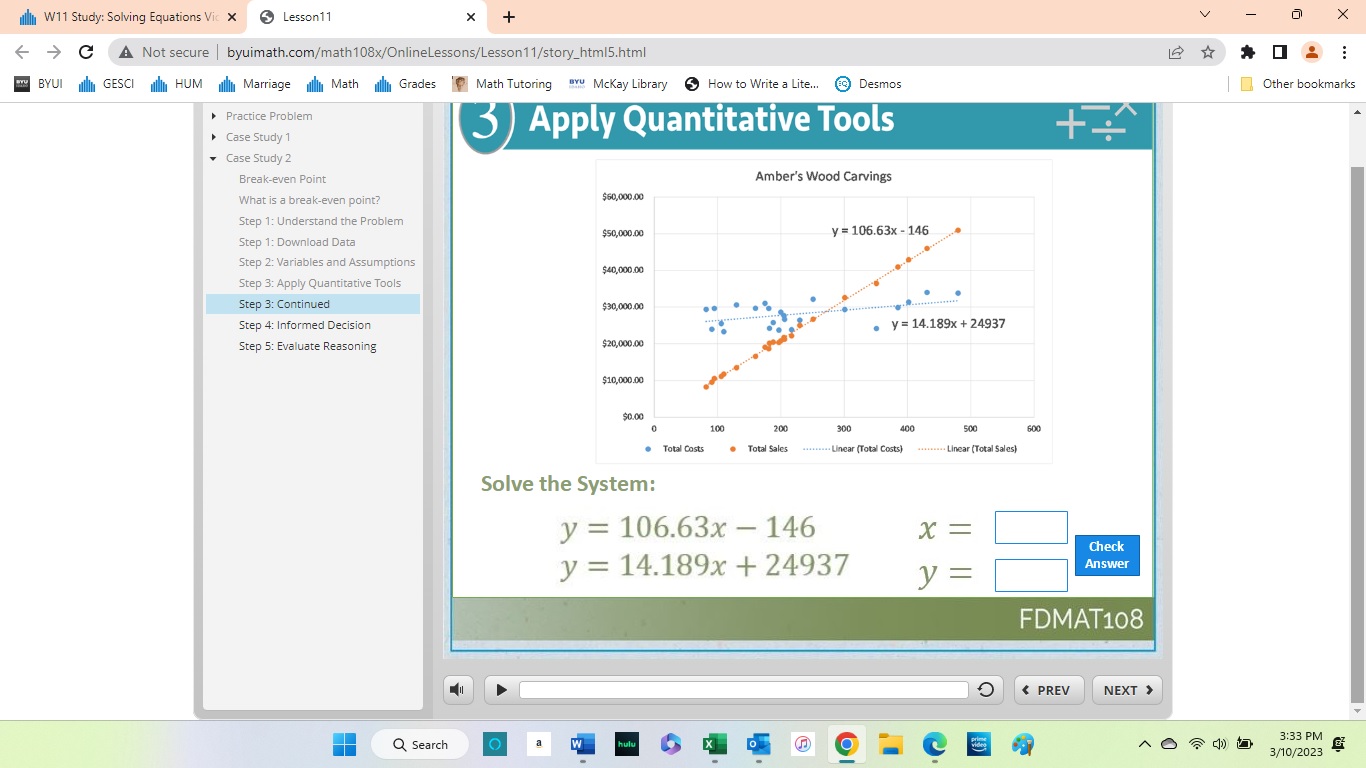The image size is (1366, 768).
Task: Open the Chrome extensions puzzle icon
Action: [x=1247, y=52]
